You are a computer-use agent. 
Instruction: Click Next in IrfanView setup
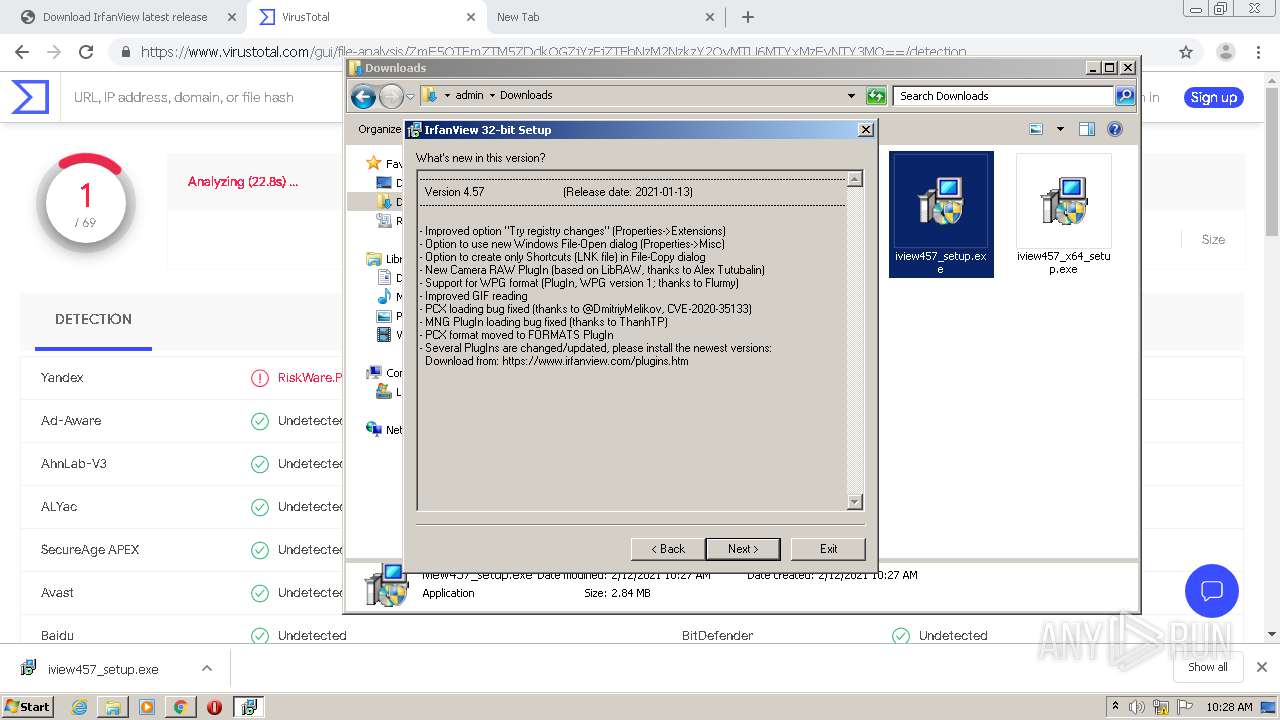coord(742,549)
